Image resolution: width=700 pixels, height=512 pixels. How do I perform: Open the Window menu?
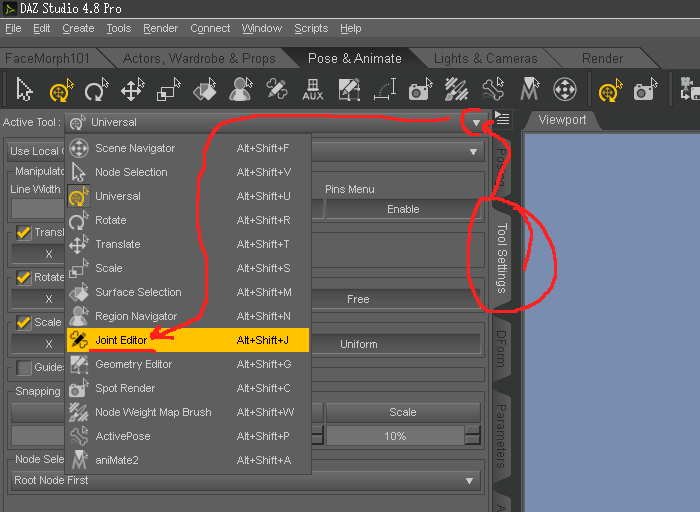click(262, 29)
